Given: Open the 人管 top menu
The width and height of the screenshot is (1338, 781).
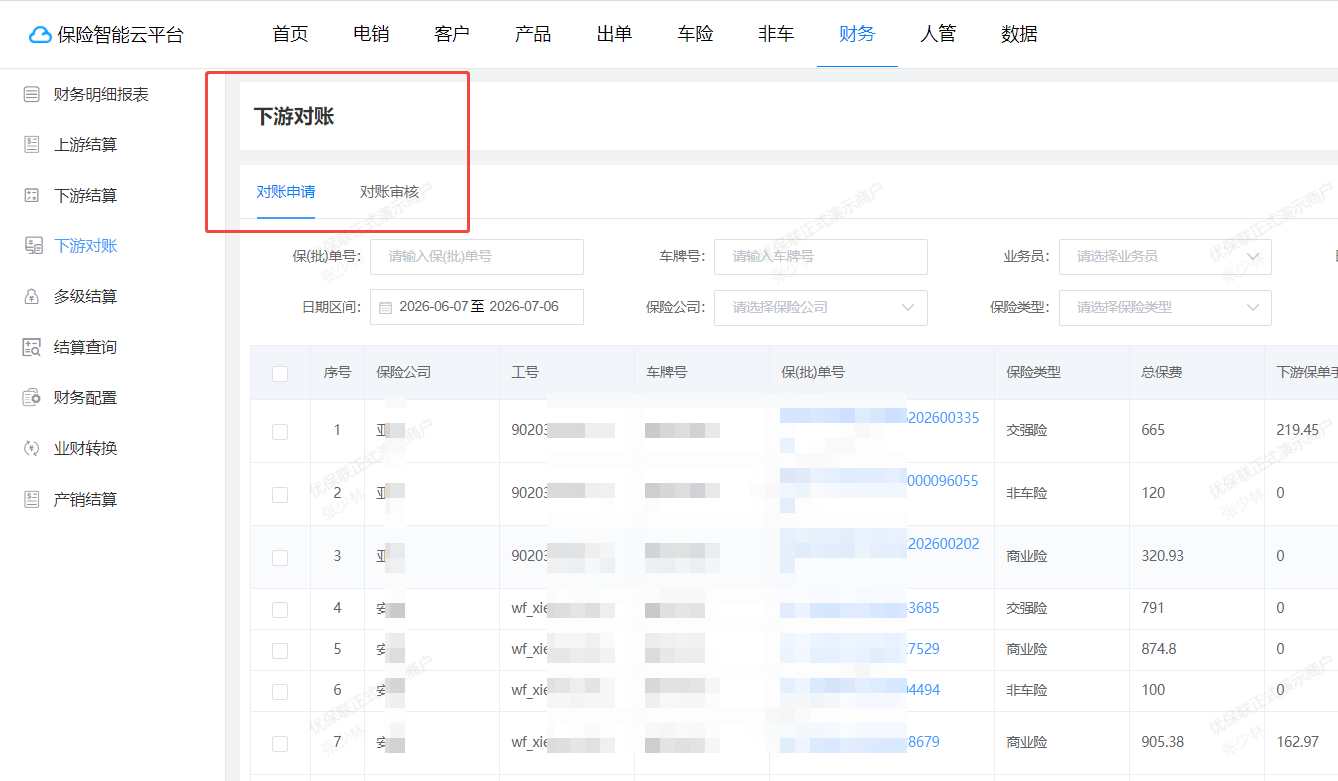Looking at the screenshot, I should 938,34.
